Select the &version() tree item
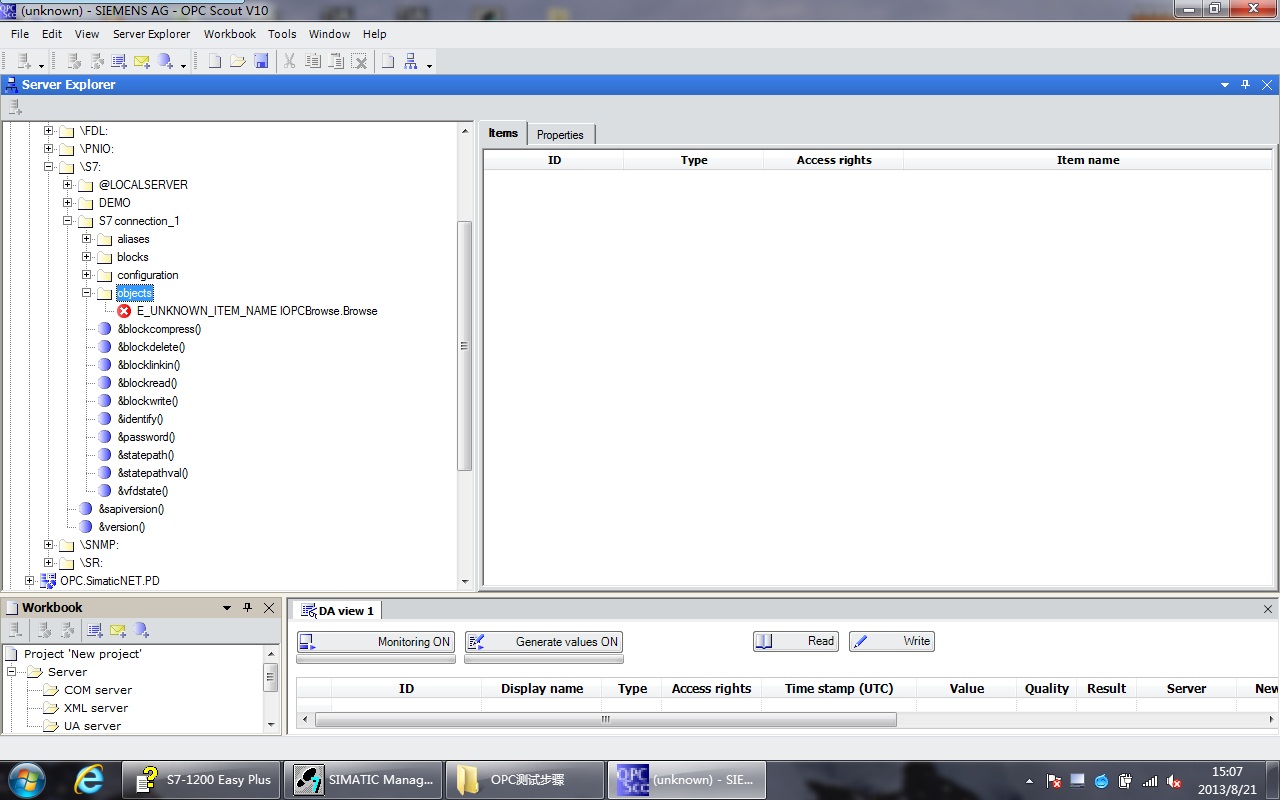This screenshot has height=800, width=1280. point(121,527)
